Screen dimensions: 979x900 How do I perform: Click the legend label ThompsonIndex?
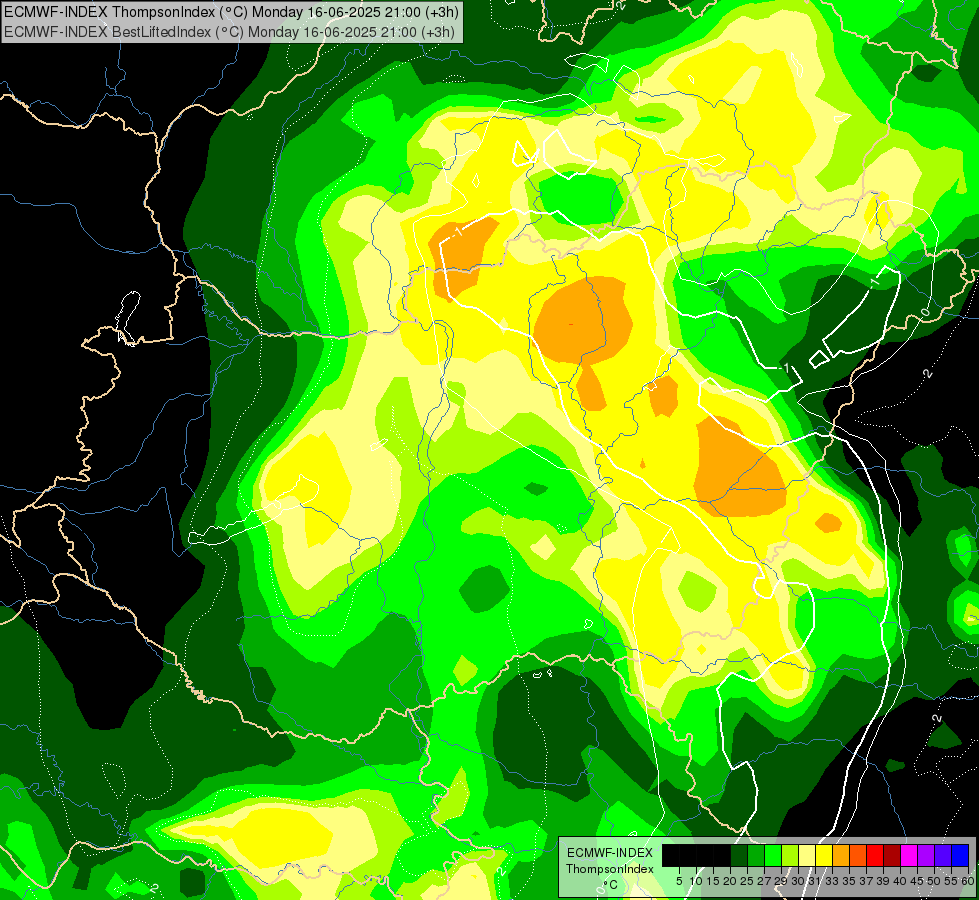point(609,869)
